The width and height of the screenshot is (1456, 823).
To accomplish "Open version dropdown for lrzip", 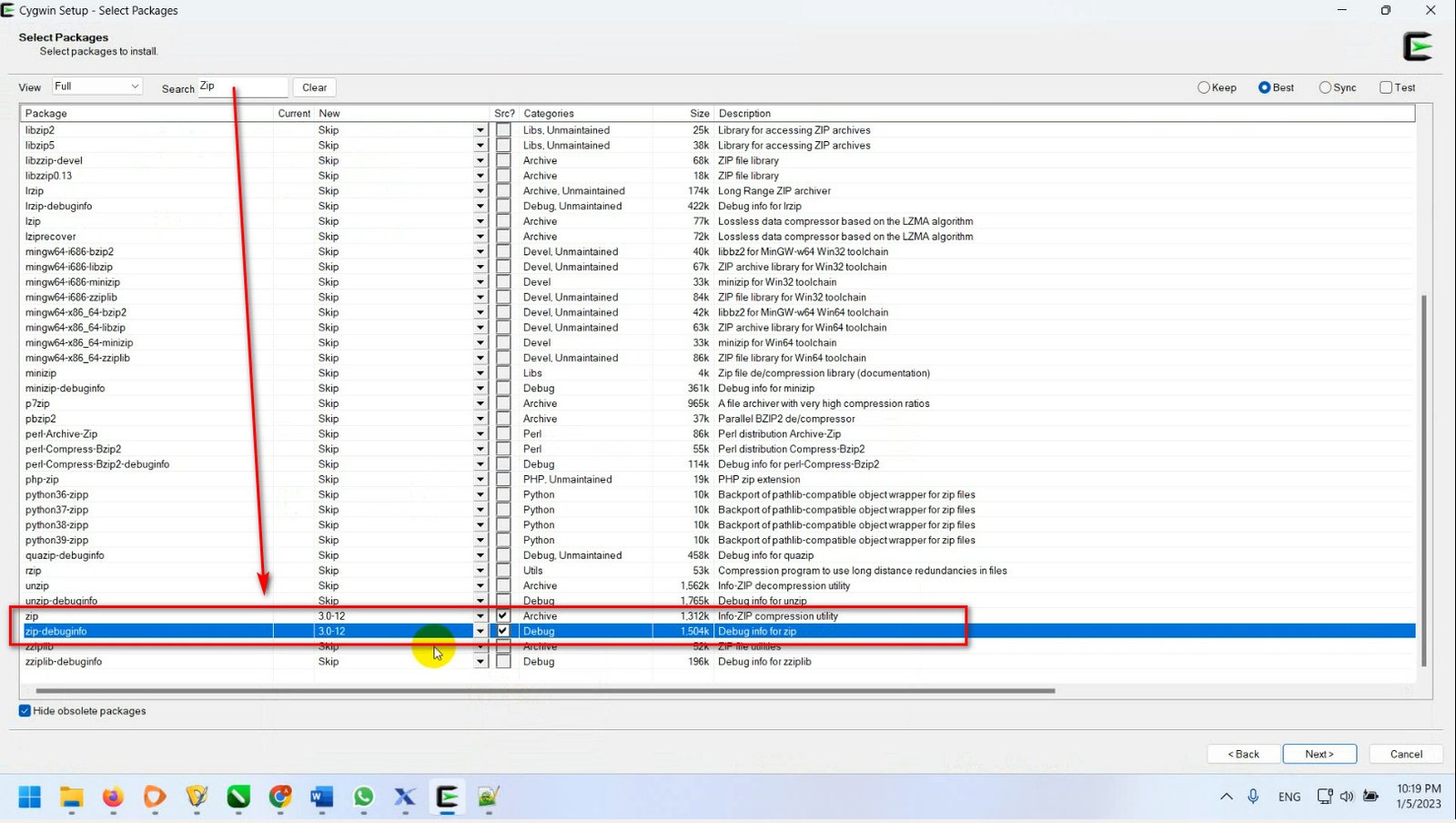I will click(x=480, y=191).
